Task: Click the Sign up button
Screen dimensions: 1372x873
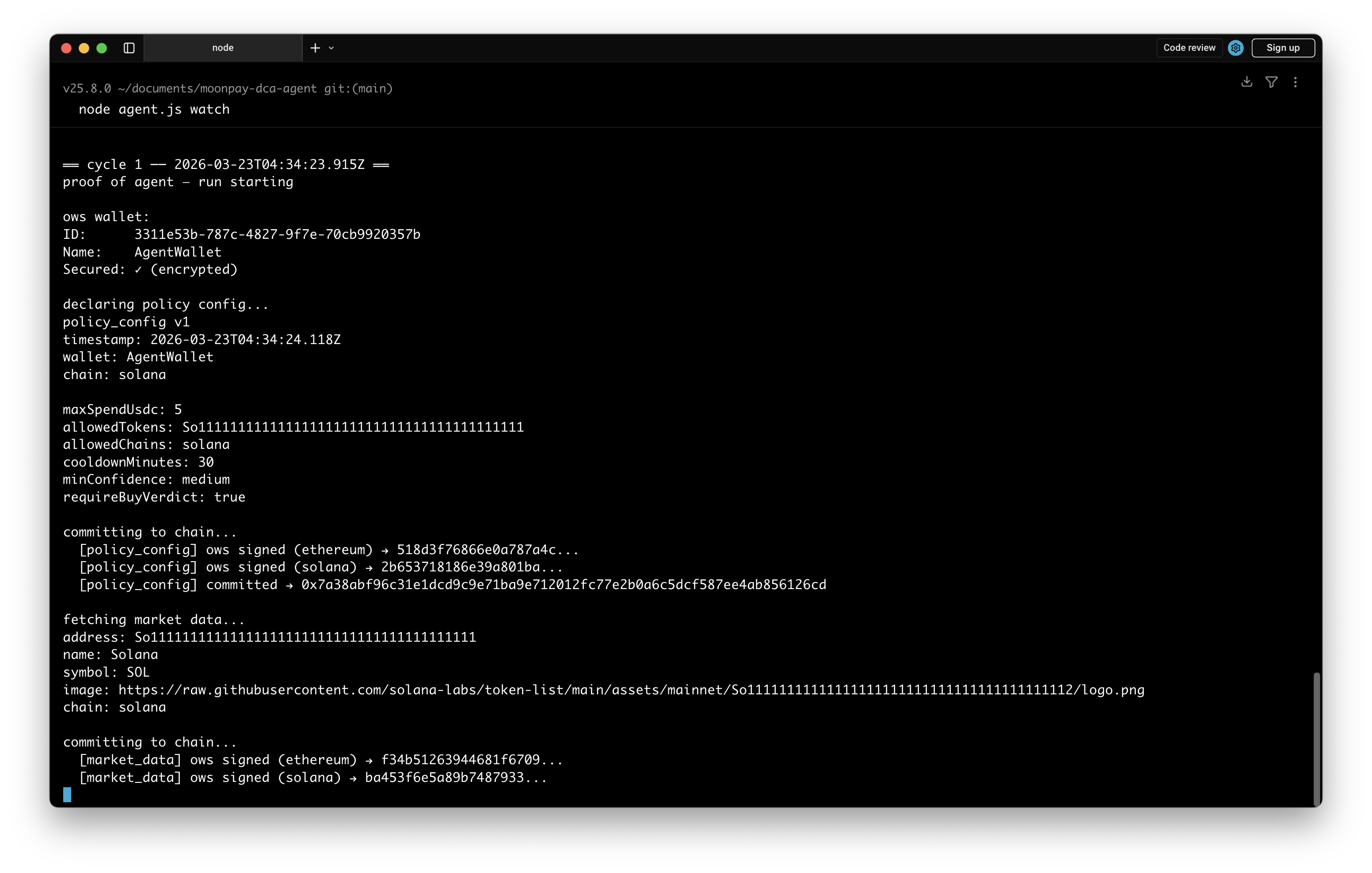Action: (x=1283, y=48)
